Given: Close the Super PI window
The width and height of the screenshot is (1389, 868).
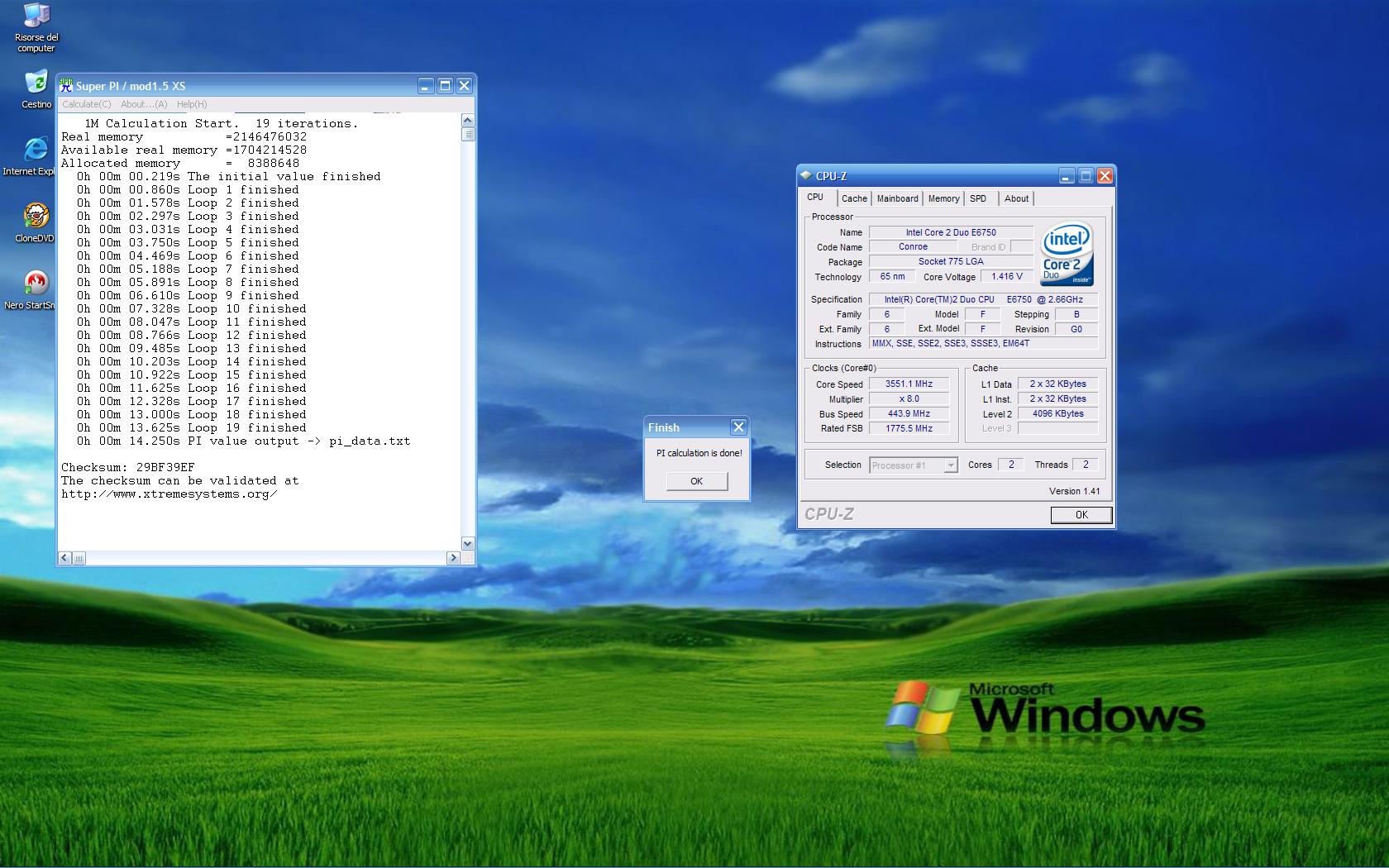Looking at the screenshot, I should pyautogui.click(x=464, y=85).
